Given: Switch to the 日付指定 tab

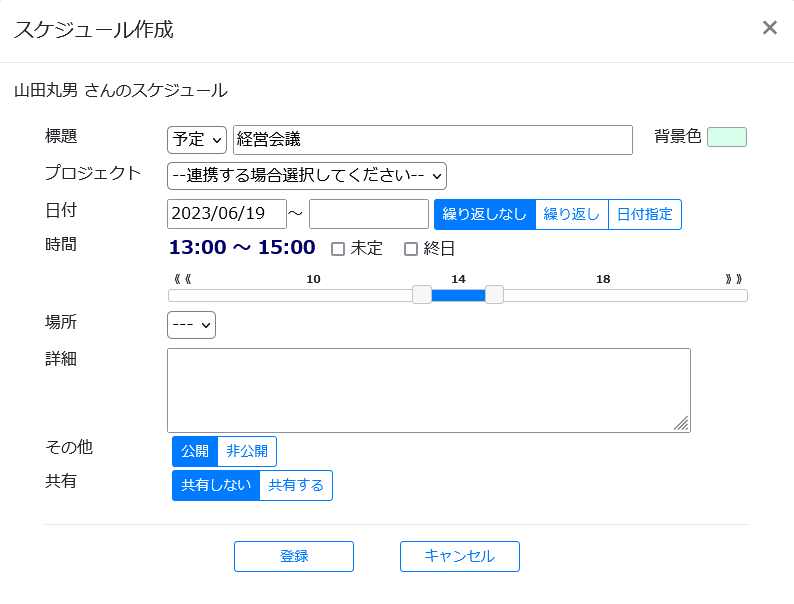Looking at the screenshot, I should pos(645,215).
